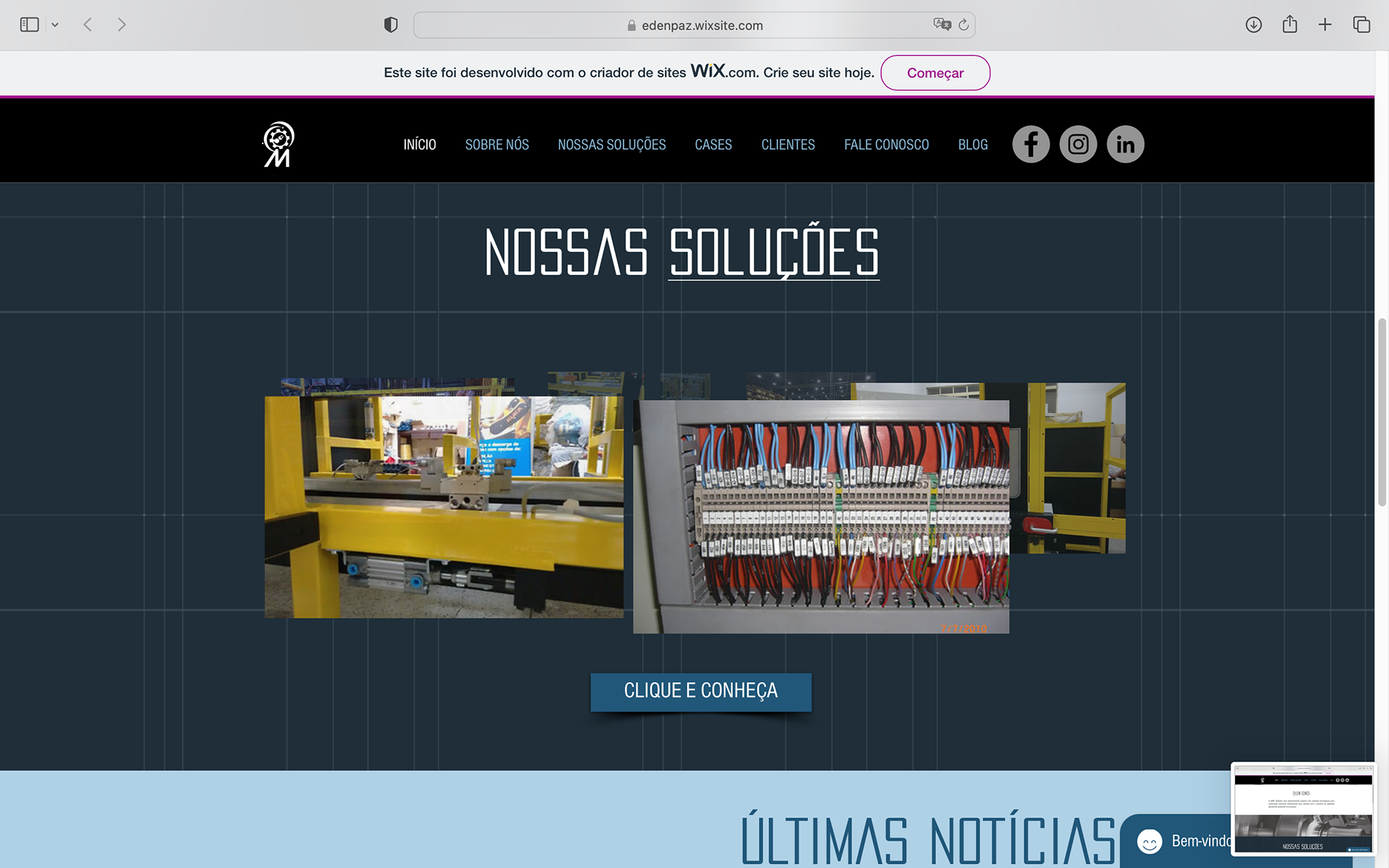1389x868 pixels.
Task: Show the tab overview icon
Action: point(1361,25)
